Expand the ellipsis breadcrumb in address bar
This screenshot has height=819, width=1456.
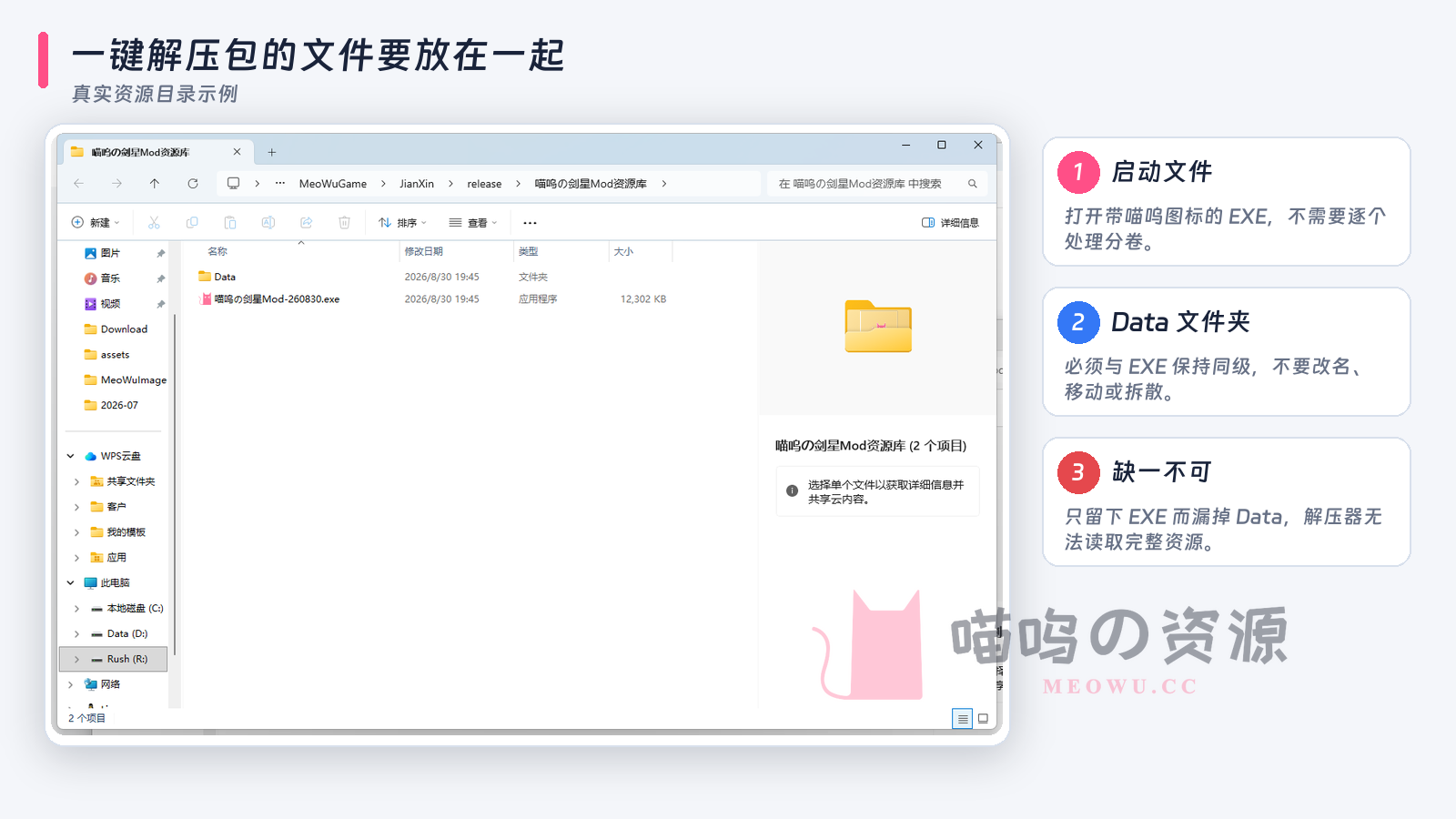(x=280, y=184)
